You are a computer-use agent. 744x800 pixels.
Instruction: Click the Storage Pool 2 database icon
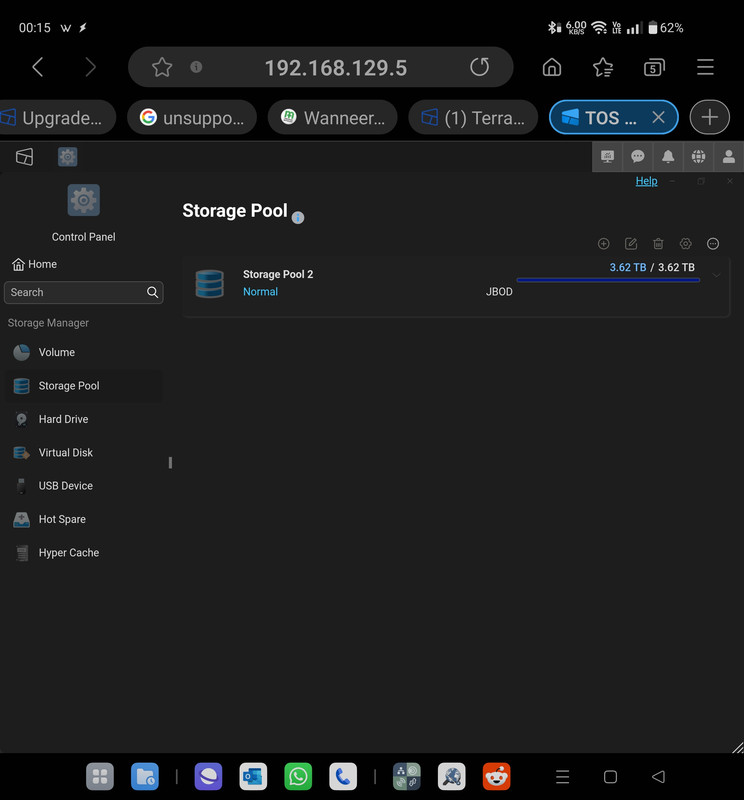coord(210,284)
